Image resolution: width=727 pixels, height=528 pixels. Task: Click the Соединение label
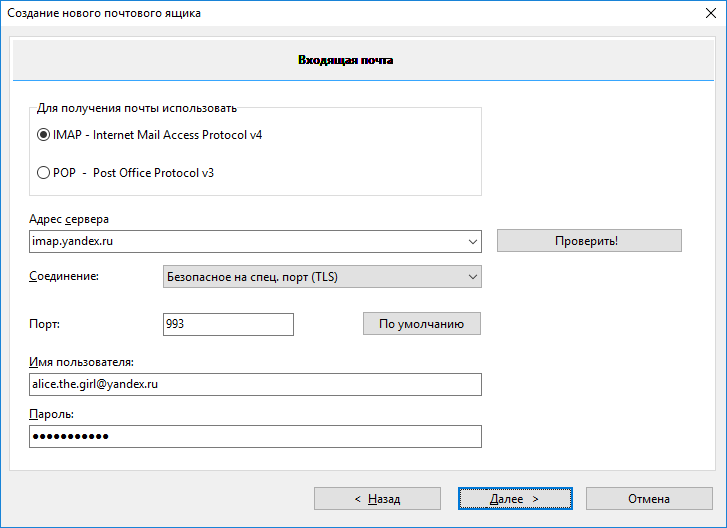(x=64, y=276)
